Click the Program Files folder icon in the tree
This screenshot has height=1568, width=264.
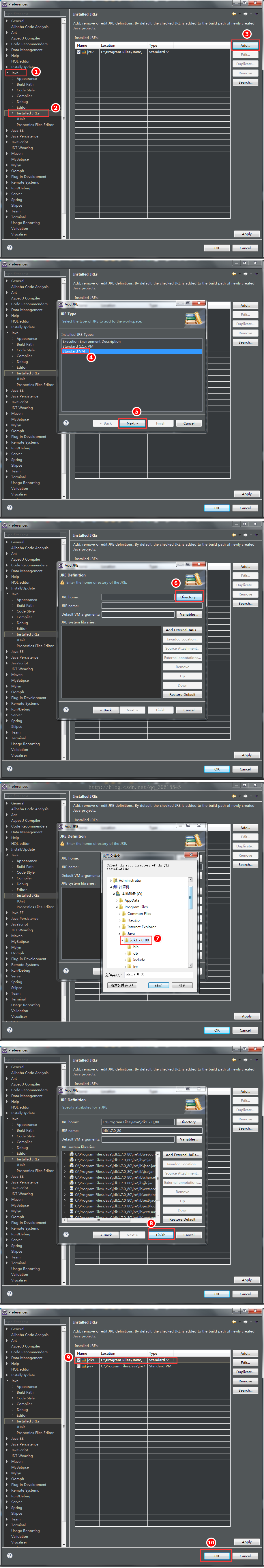(x=121, y=907)
